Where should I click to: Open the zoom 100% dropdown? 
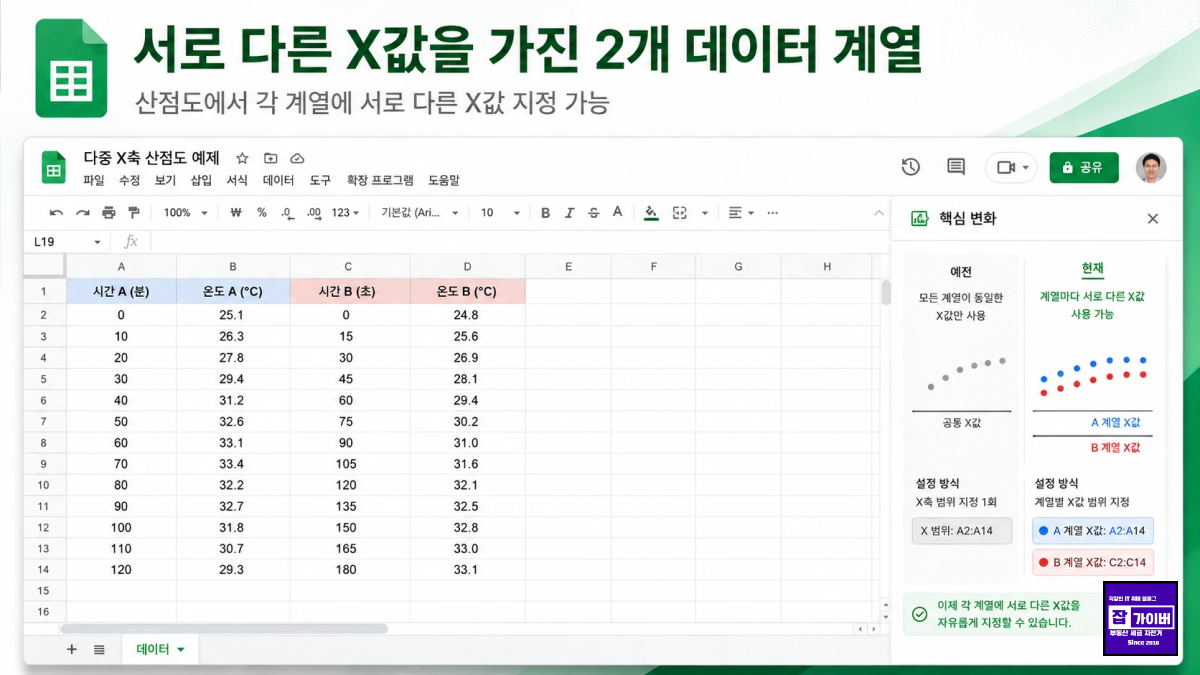coord(186,213)
